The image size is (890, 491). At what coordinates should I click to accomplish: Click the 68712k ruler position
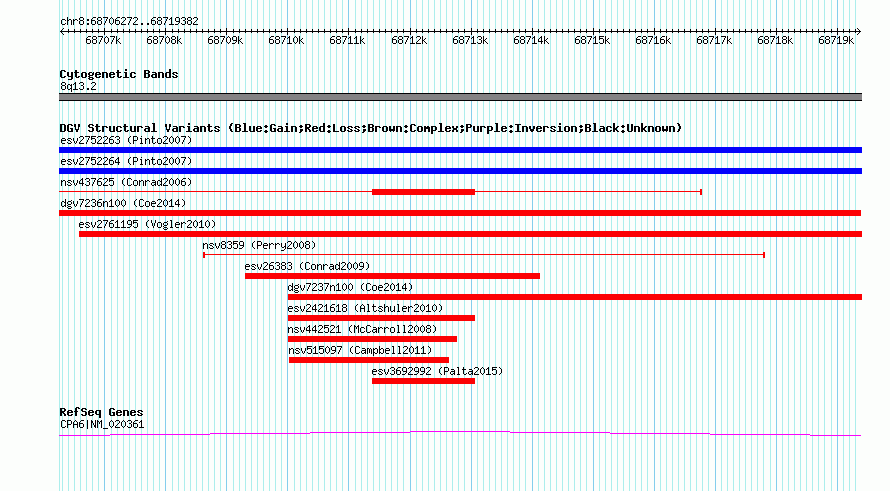coord(409,40)
